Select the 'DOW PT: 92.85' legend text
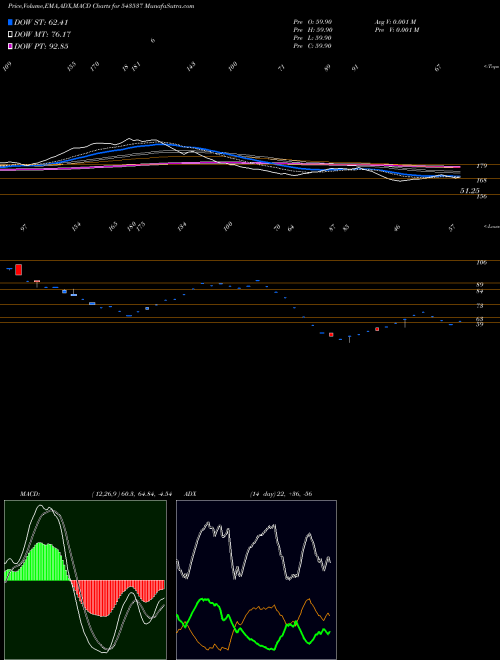500x660 pixels. pos(41,46)
